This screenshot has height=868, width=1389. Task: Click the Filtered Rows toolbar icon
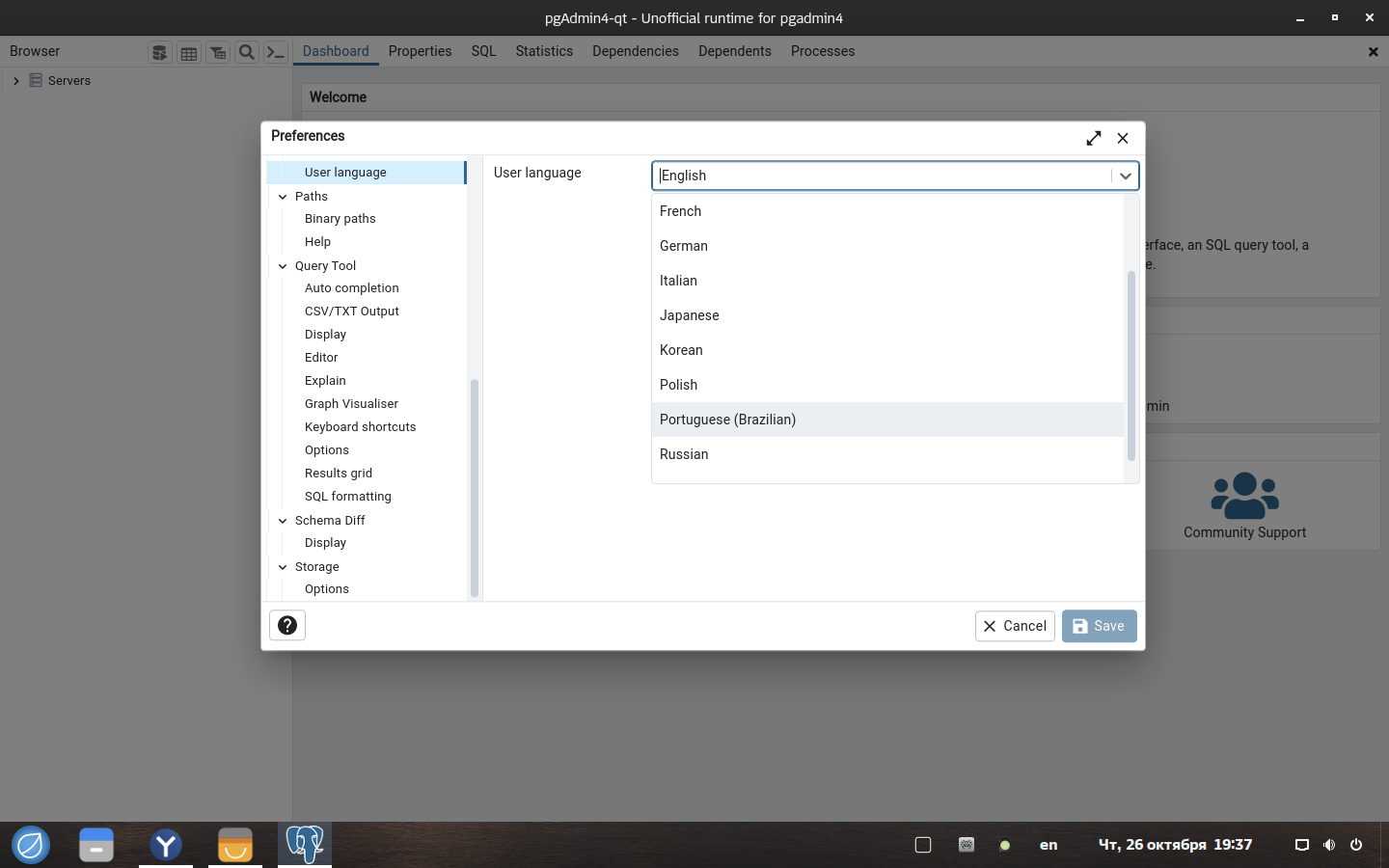click(x=218, y=52)
